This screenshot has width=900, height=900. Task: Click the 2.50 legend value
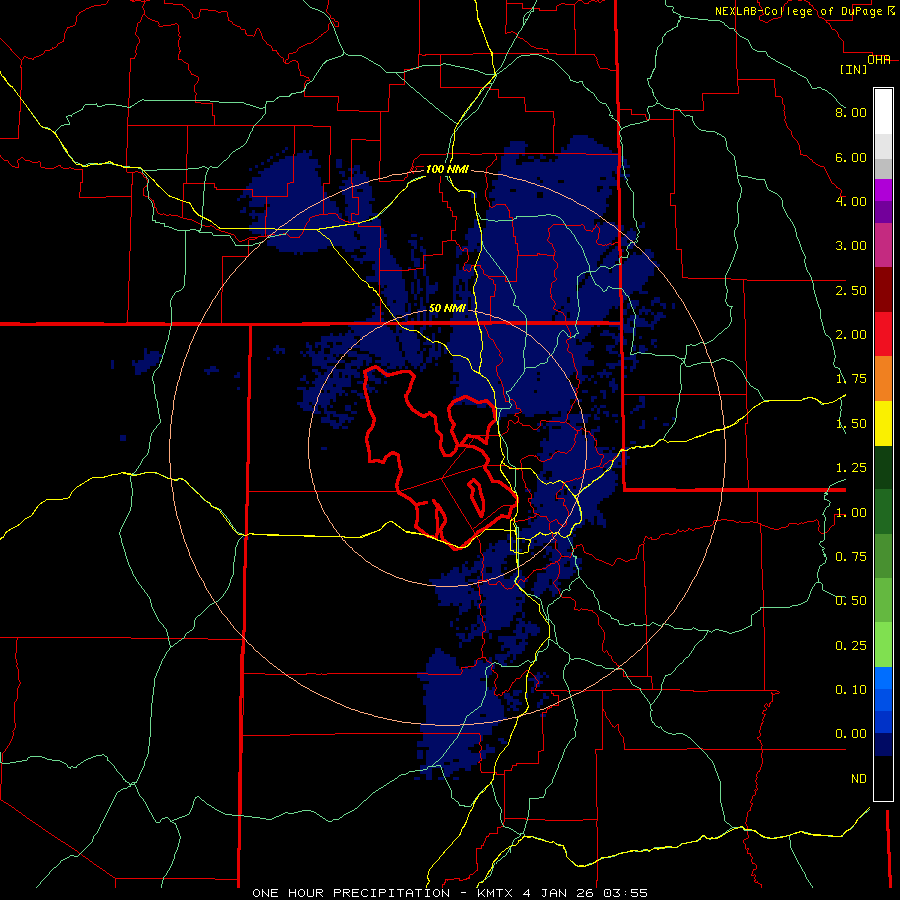[851, 290]
